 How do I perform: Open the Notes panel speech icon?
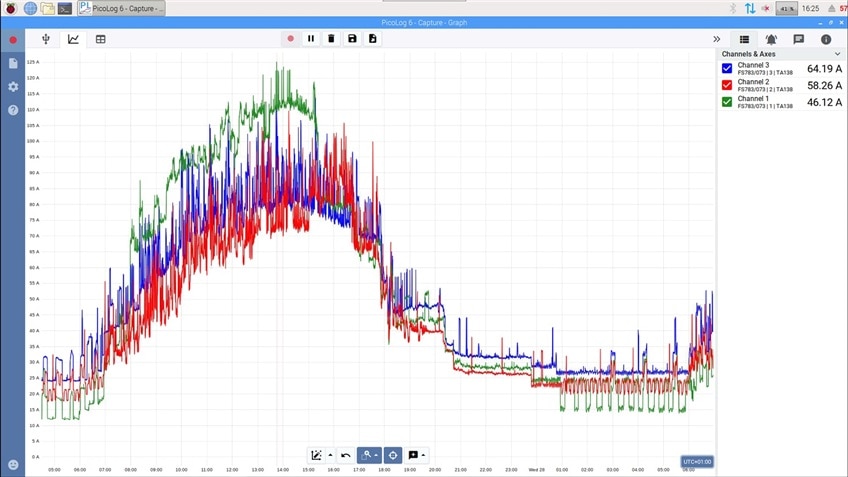click(798, 39)
